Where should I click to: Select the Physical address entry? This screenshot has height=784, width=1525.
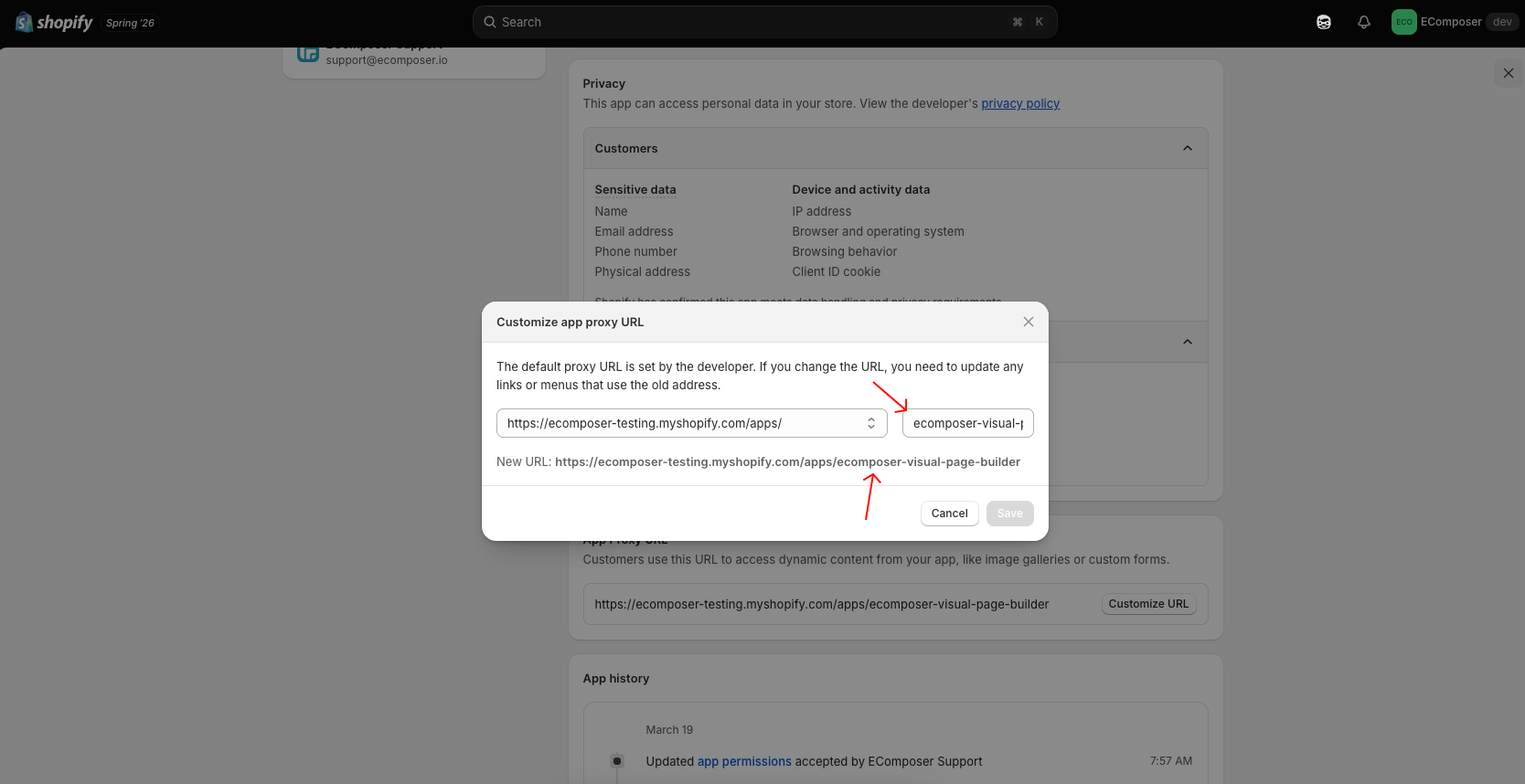tap(643, 272)
